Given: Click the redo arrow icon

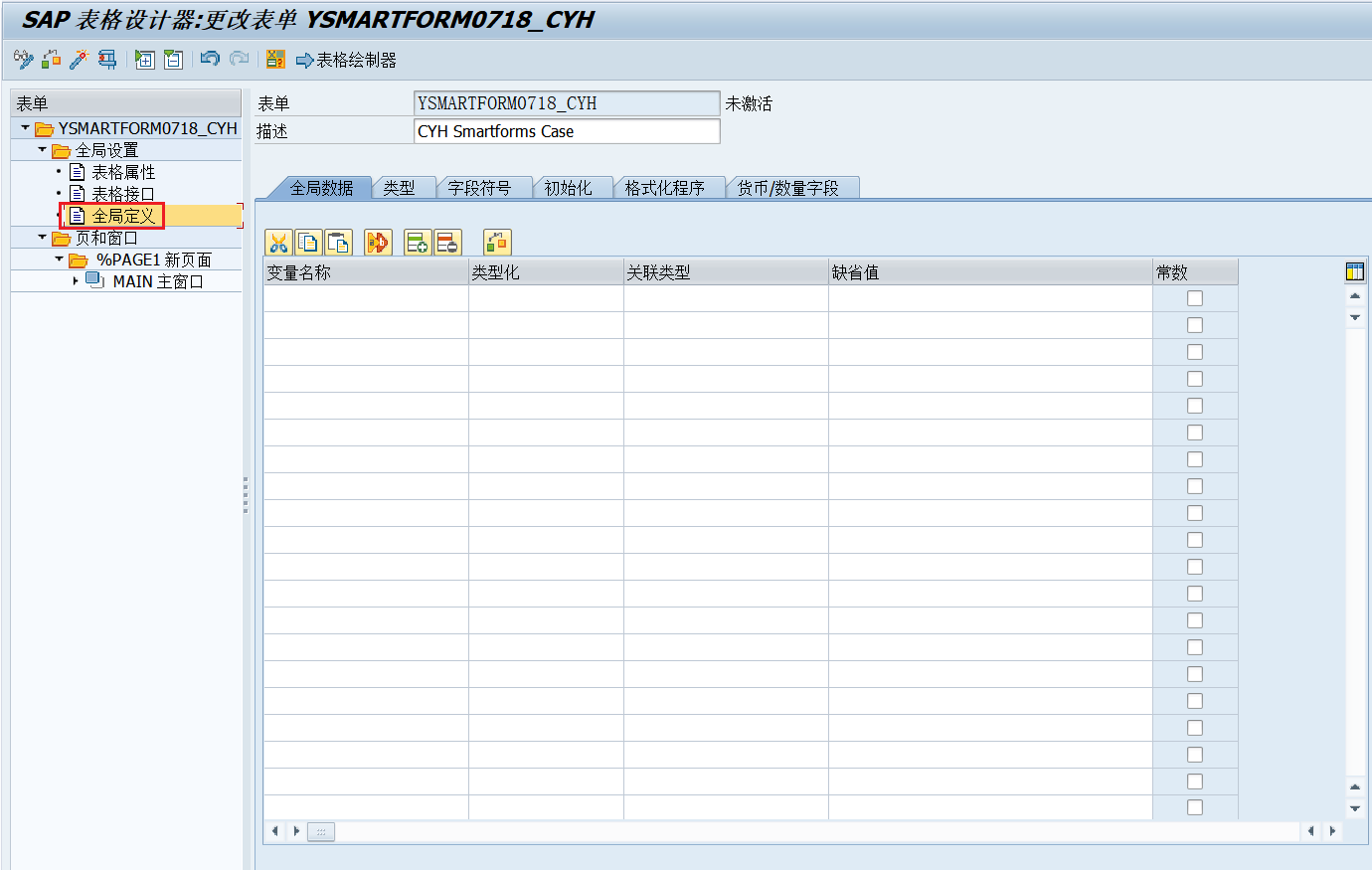Looking at the screenshot, I should click(x=239, y=59).
